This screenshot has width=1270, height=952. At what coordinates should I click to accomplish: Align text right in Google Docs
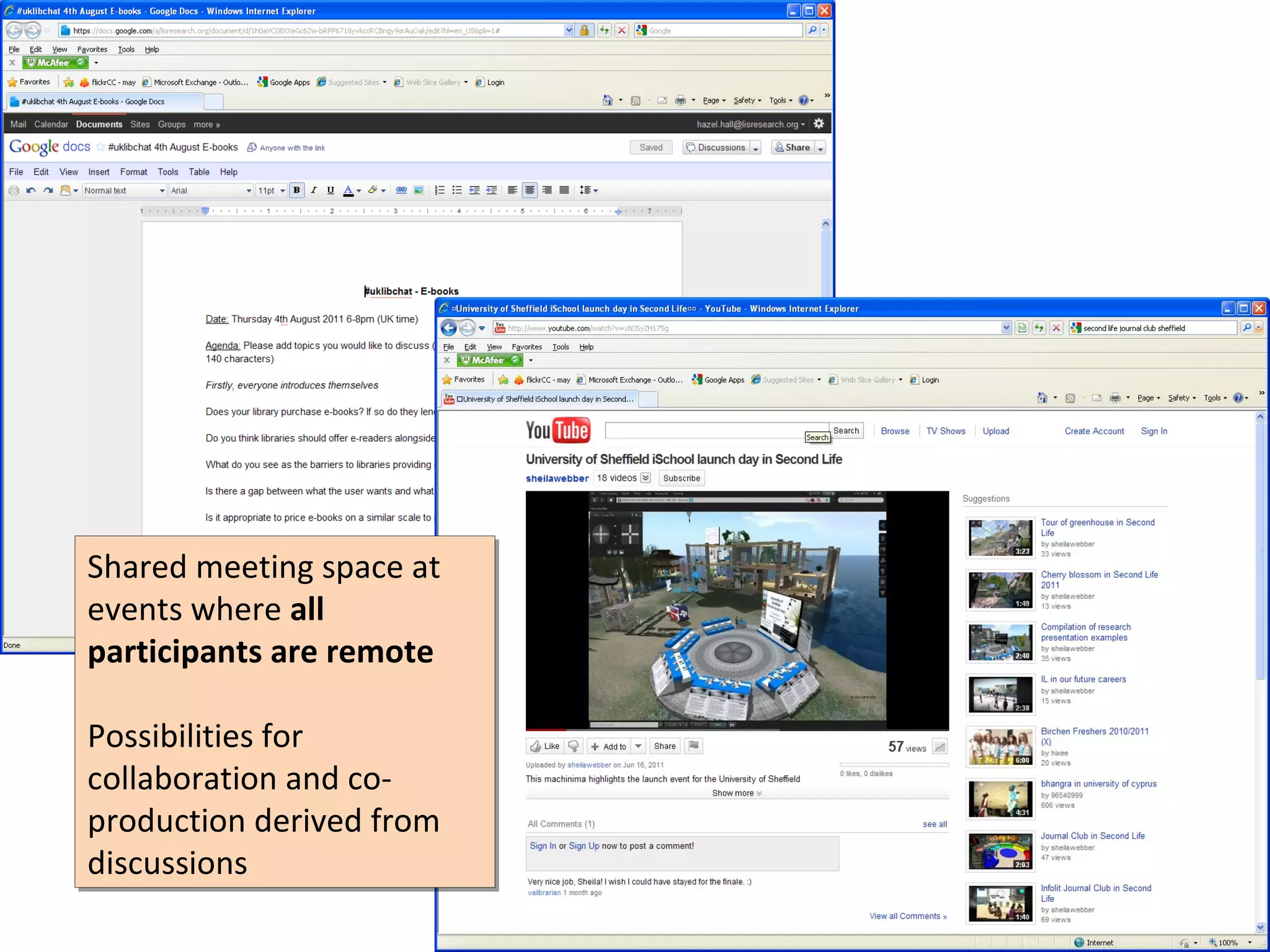[x=547, y=190]
